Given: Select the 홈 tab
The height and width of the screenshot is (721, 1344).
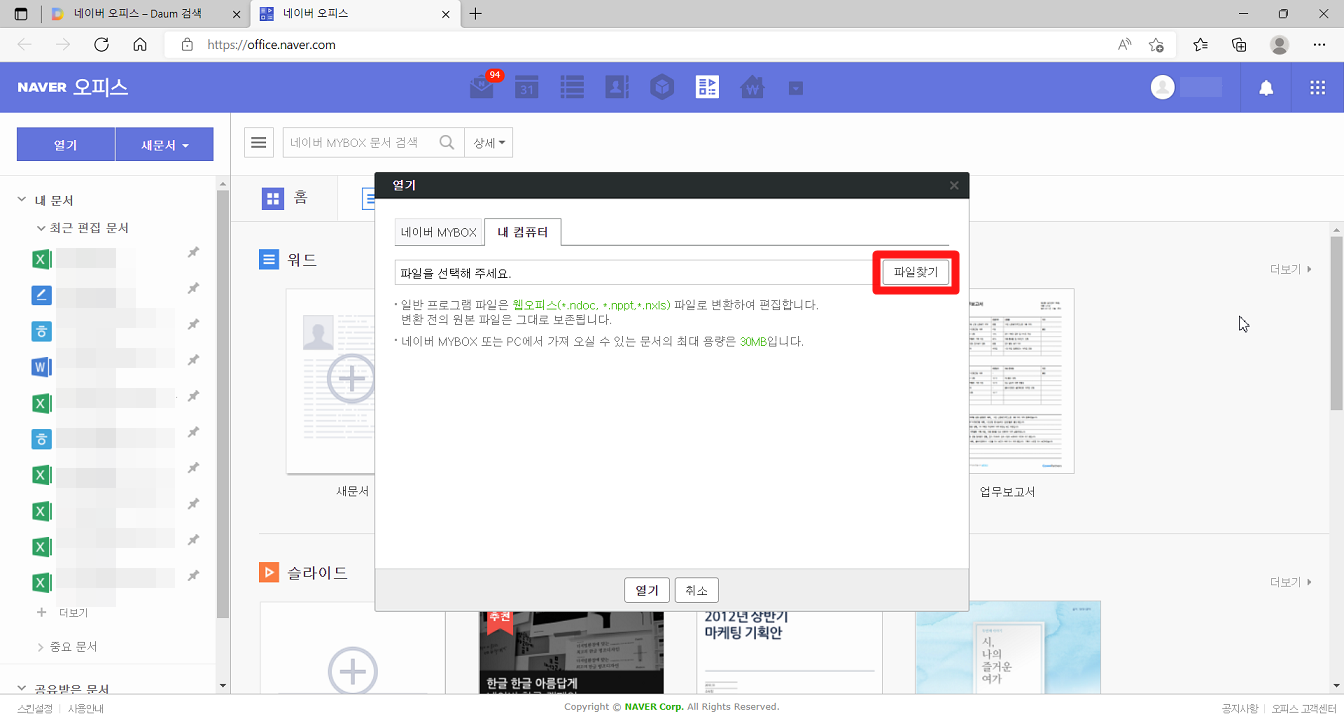Looking at the screenshot, I should (284, 198).
